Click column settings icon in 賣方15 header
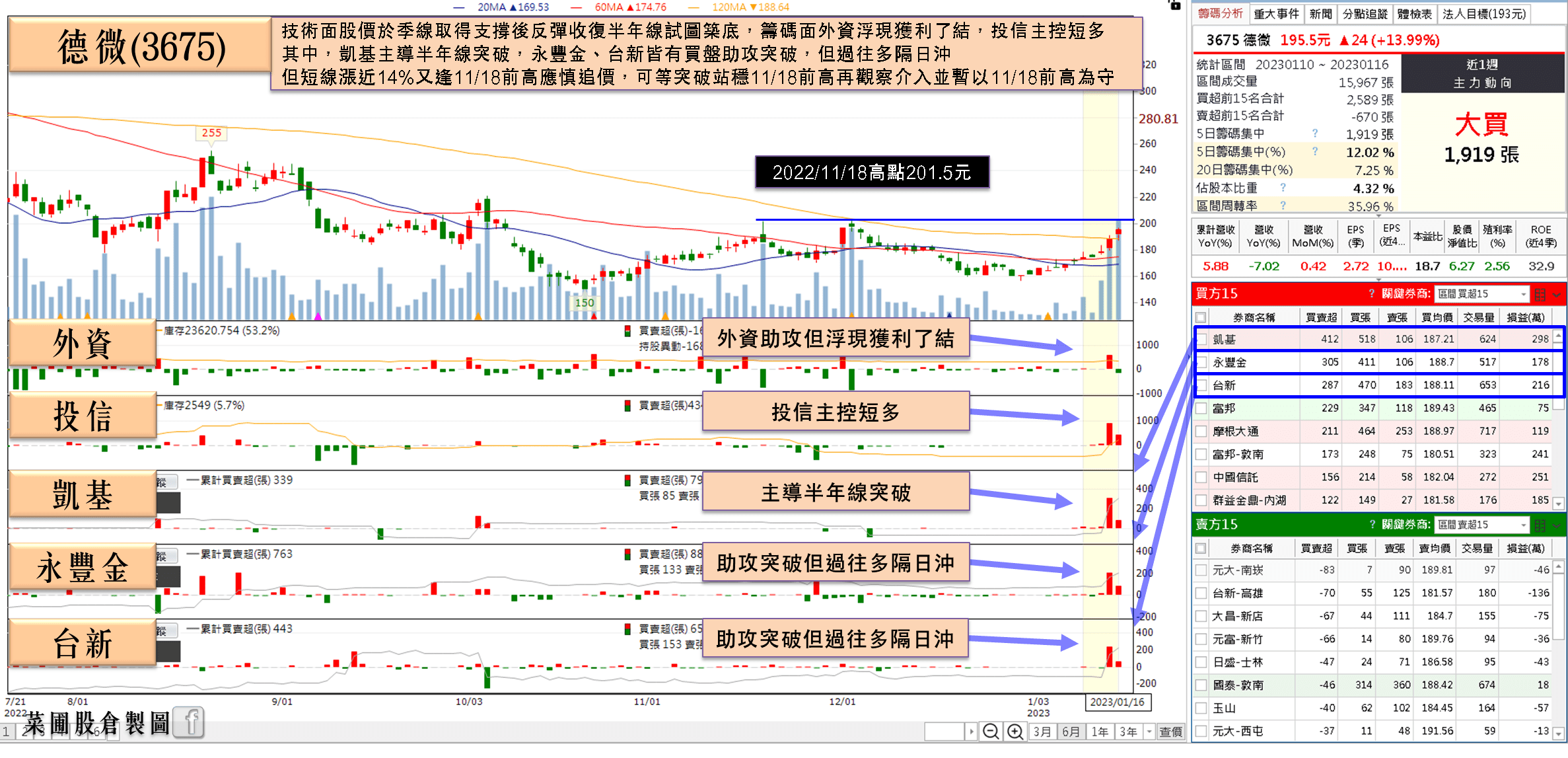The height and width of the screenshot is (758, 1568). [x=1540, y=525]
